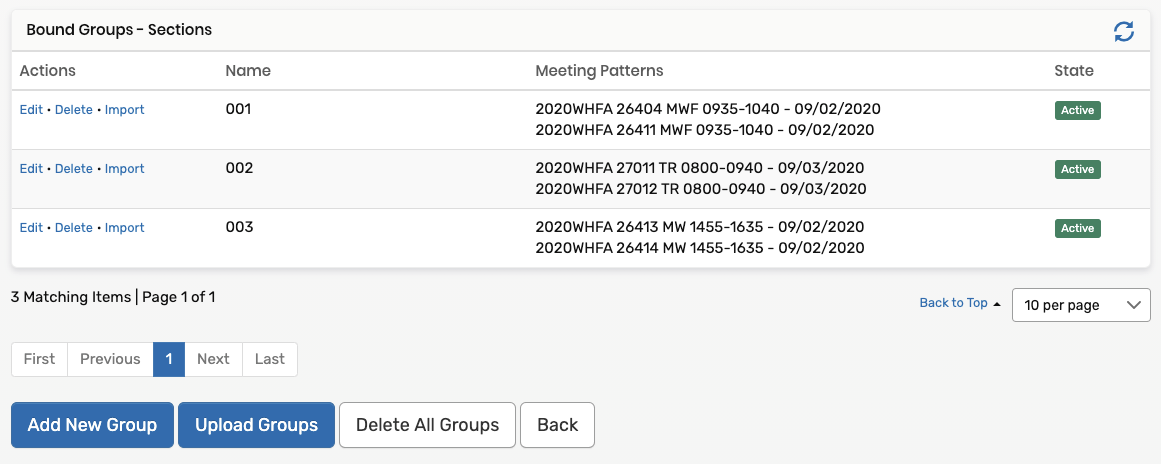Image resolution: width=1161 pixels, height=464 pixels.
Task: Import into bound group 002
Action: point(125,169)
